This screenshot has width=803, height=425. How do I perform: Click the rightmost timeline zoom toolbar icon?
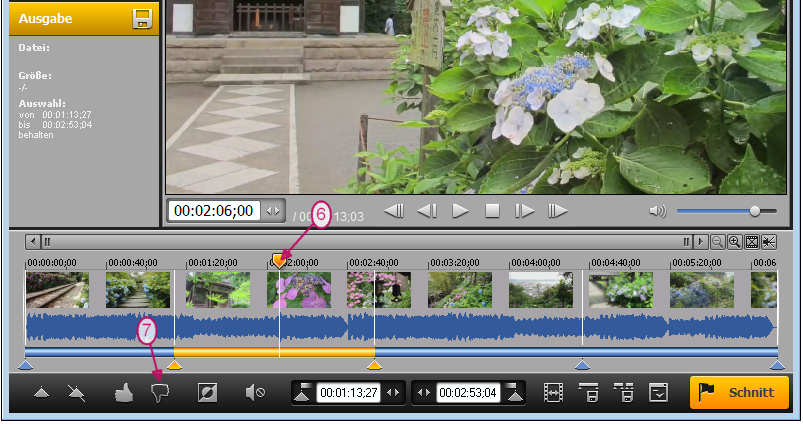point(768,242)
